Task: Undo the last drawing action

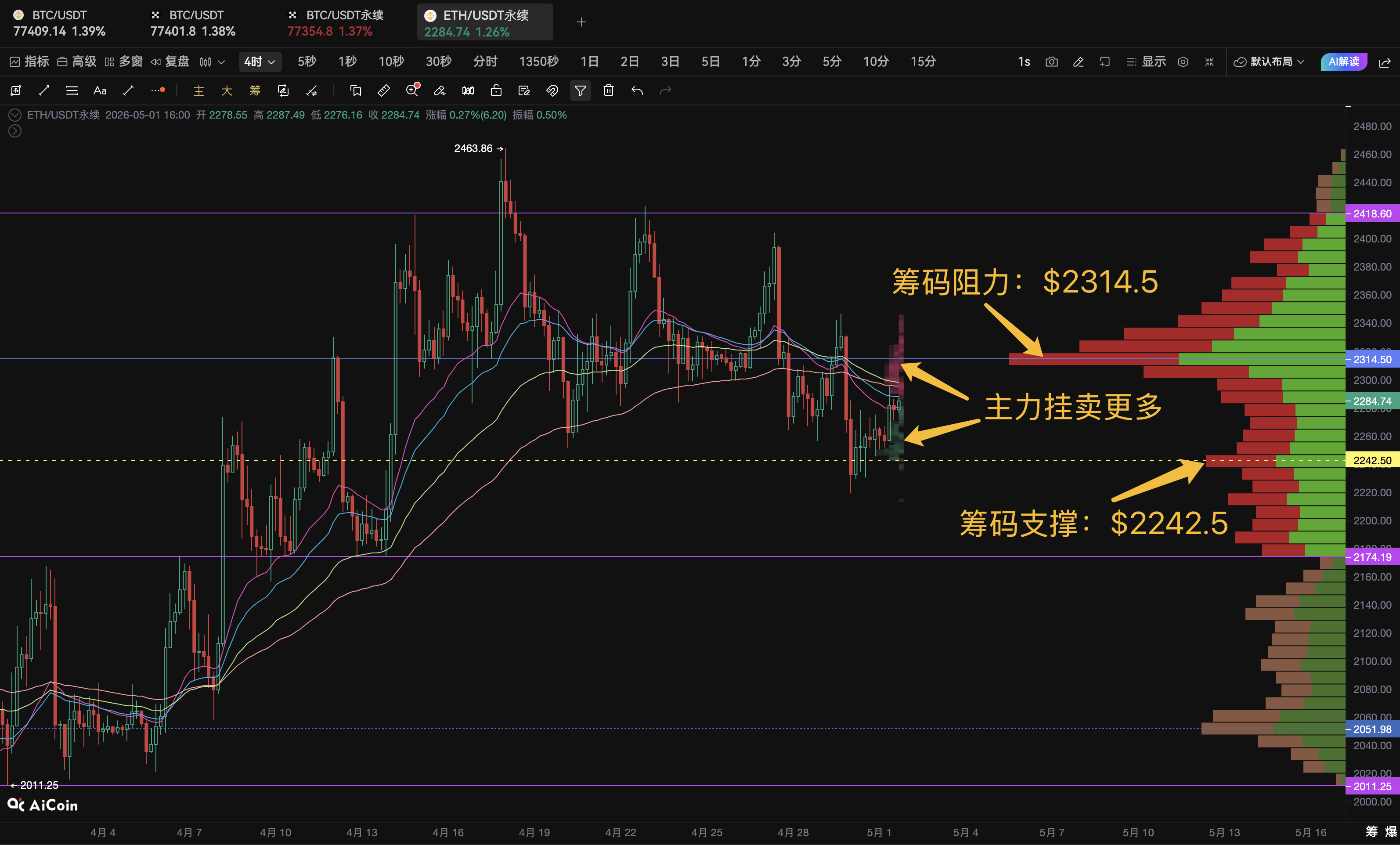Action: (x=637, y=90)
